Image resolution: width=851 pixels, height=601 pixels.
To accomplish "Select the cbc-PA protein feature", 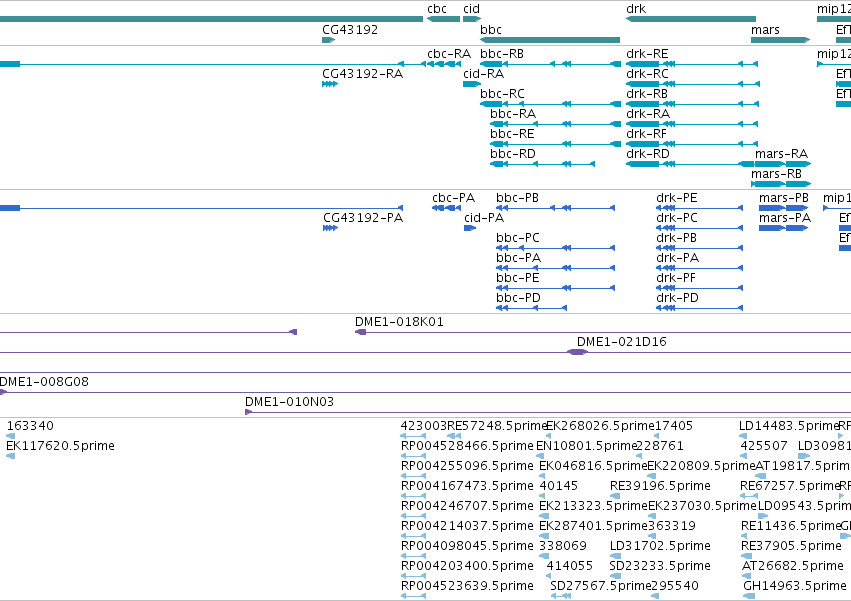I will click(x=446, y=208).
